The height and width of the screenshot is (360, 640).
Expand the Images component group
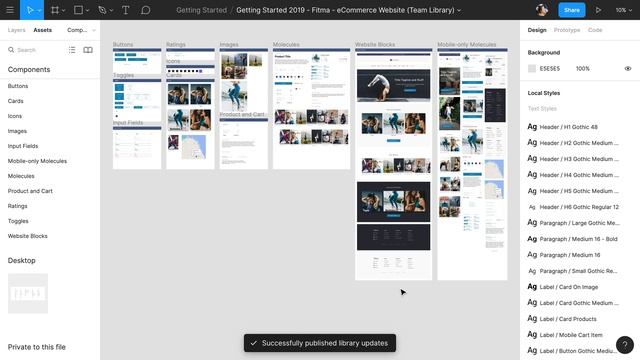click(17, 131)
